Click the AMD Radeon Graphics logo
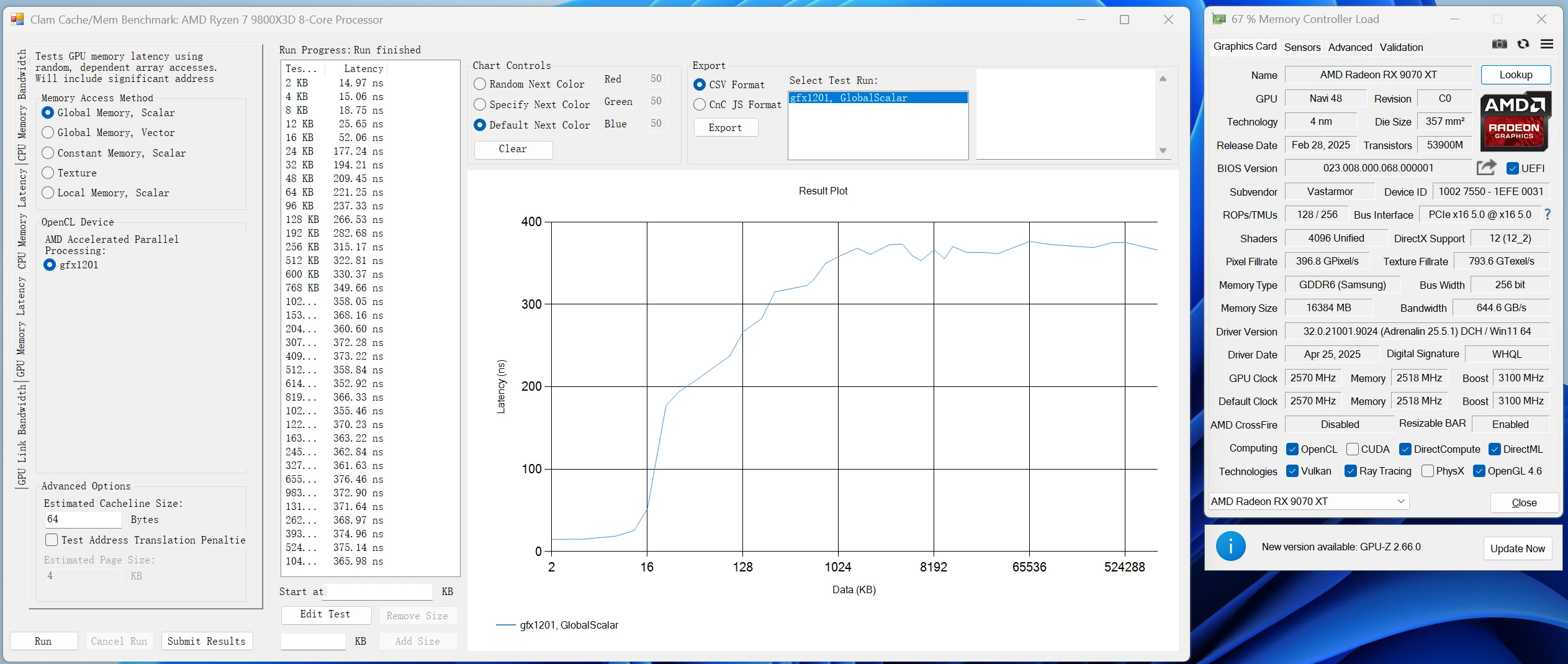Viewport: 1568px width, 664px height. click(x=1515, y=122)
